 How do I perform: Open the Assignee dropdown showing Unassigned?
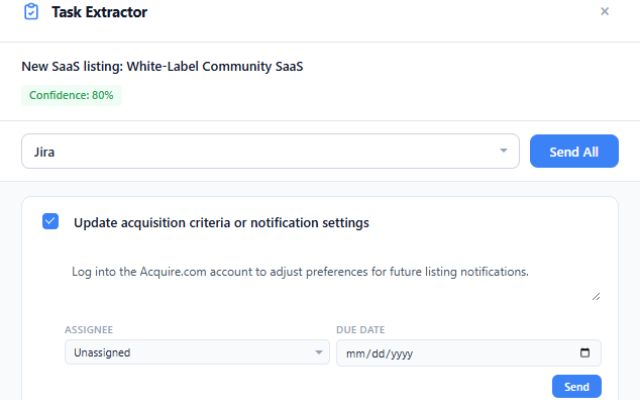(196, 353)
